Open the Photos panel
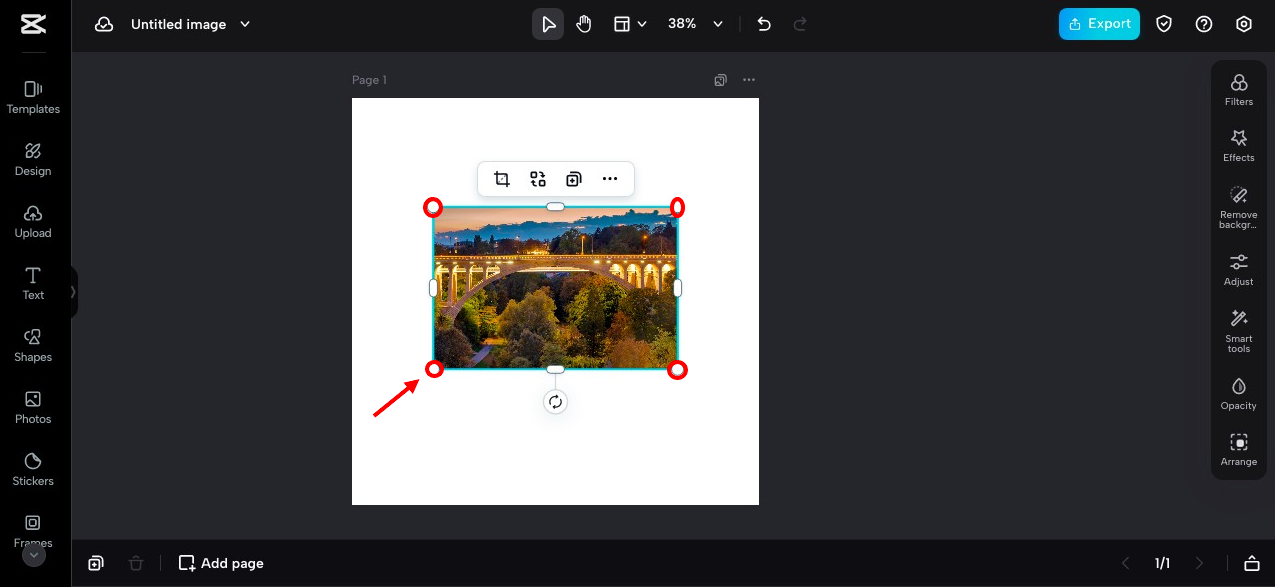The image size is (1275, 587). pyautogui.click(x=33, y=407)
